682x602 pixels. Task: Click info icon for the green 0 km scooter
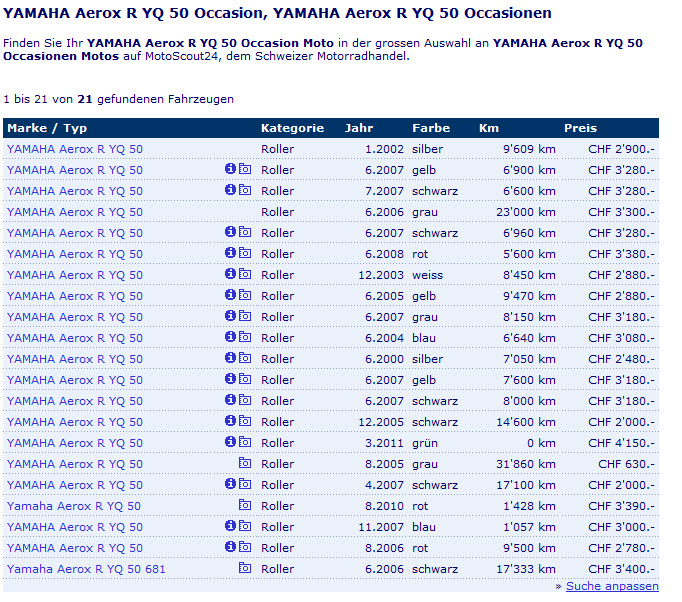pos(230,443)
